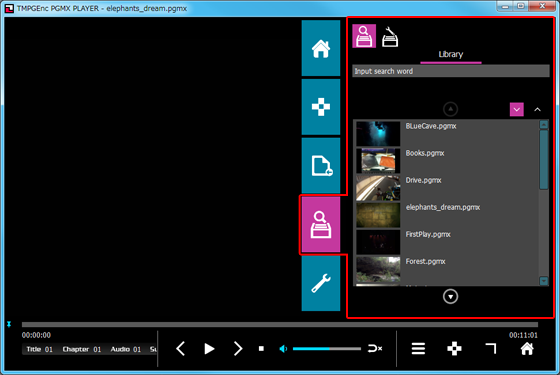
Task: Expand the magenta chevron-down dropdown
Action: (x=516, y=109)
